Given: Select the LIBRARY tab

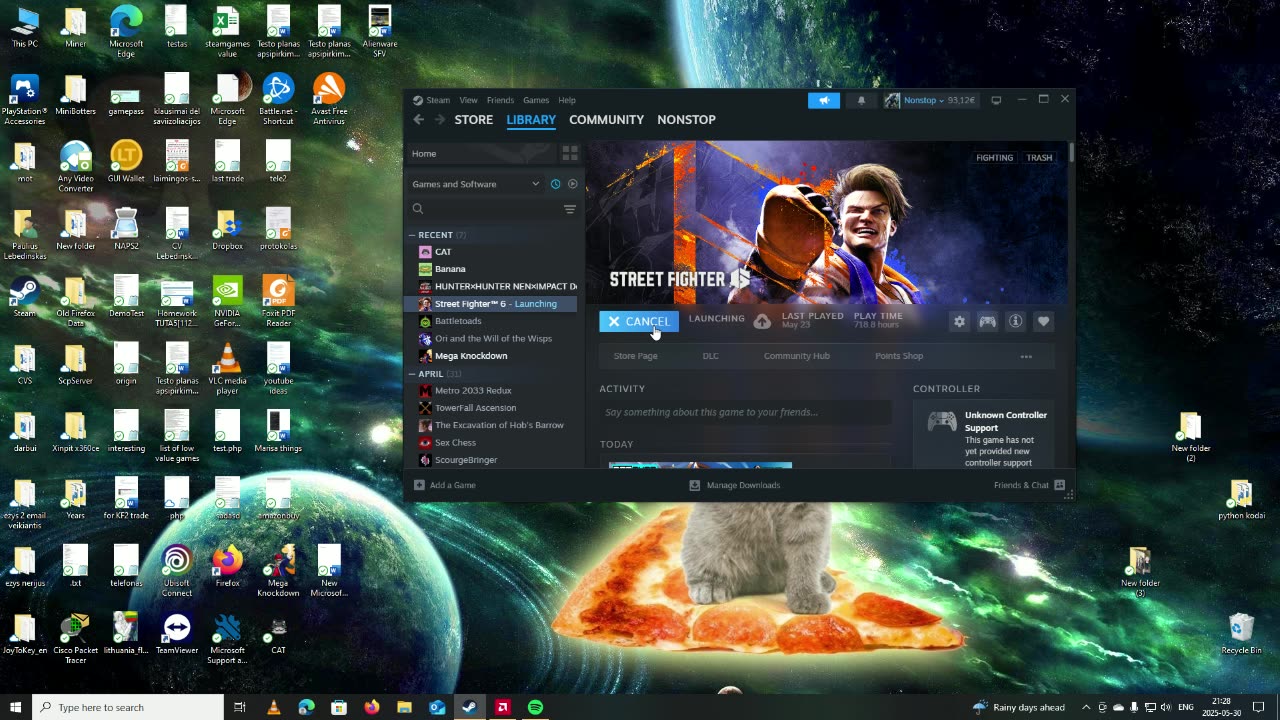Looking at the screenshot, I should (x=531, y=120).
